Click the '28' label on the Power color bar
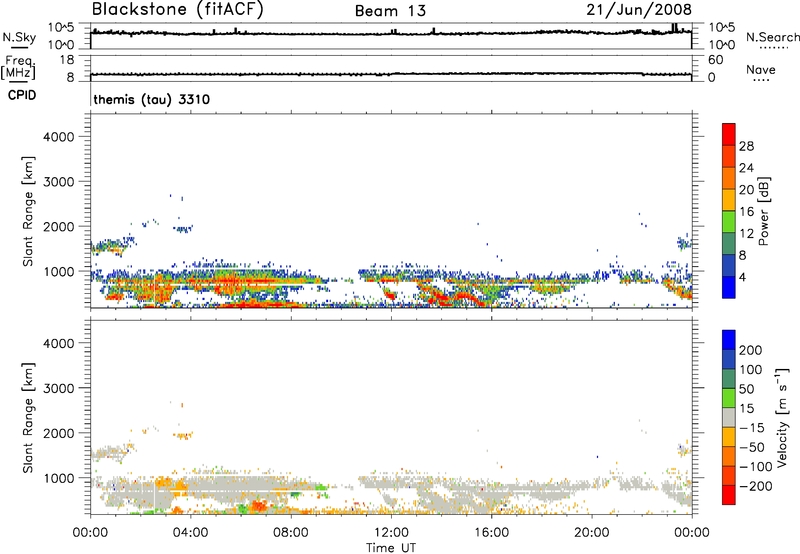Screen dimensions: 800x554 [746, 146]
